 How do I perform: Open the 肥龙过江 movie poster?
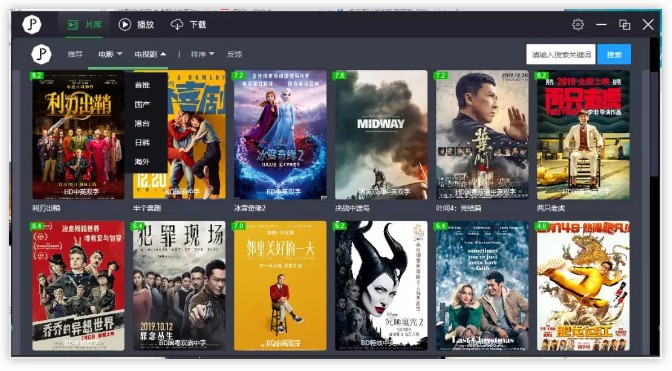[x=583, y=286]
